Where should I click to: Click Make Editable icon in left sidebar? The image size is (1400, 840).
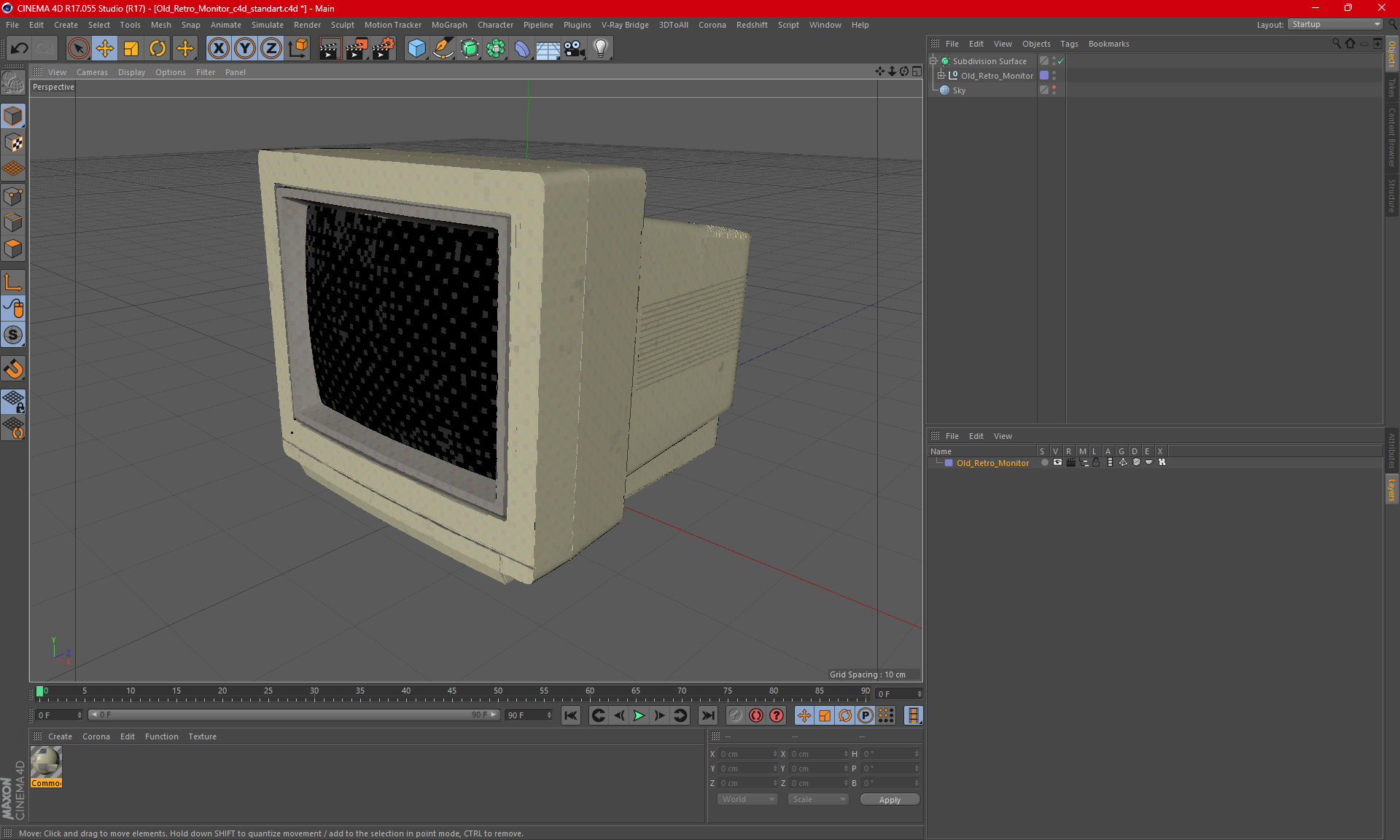pyautogui.click(x=13, y=84)
